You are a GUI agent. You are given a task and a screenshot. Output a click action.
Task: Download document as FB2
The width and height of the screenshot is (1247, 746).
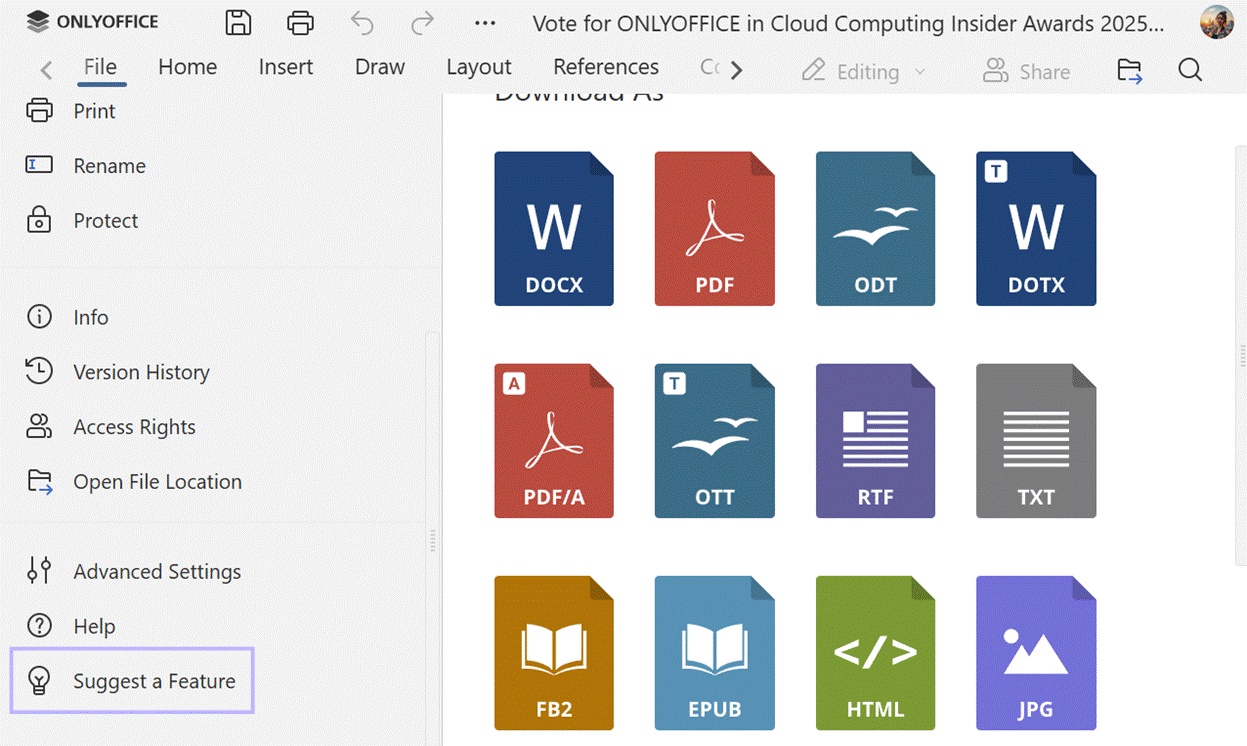554,653
